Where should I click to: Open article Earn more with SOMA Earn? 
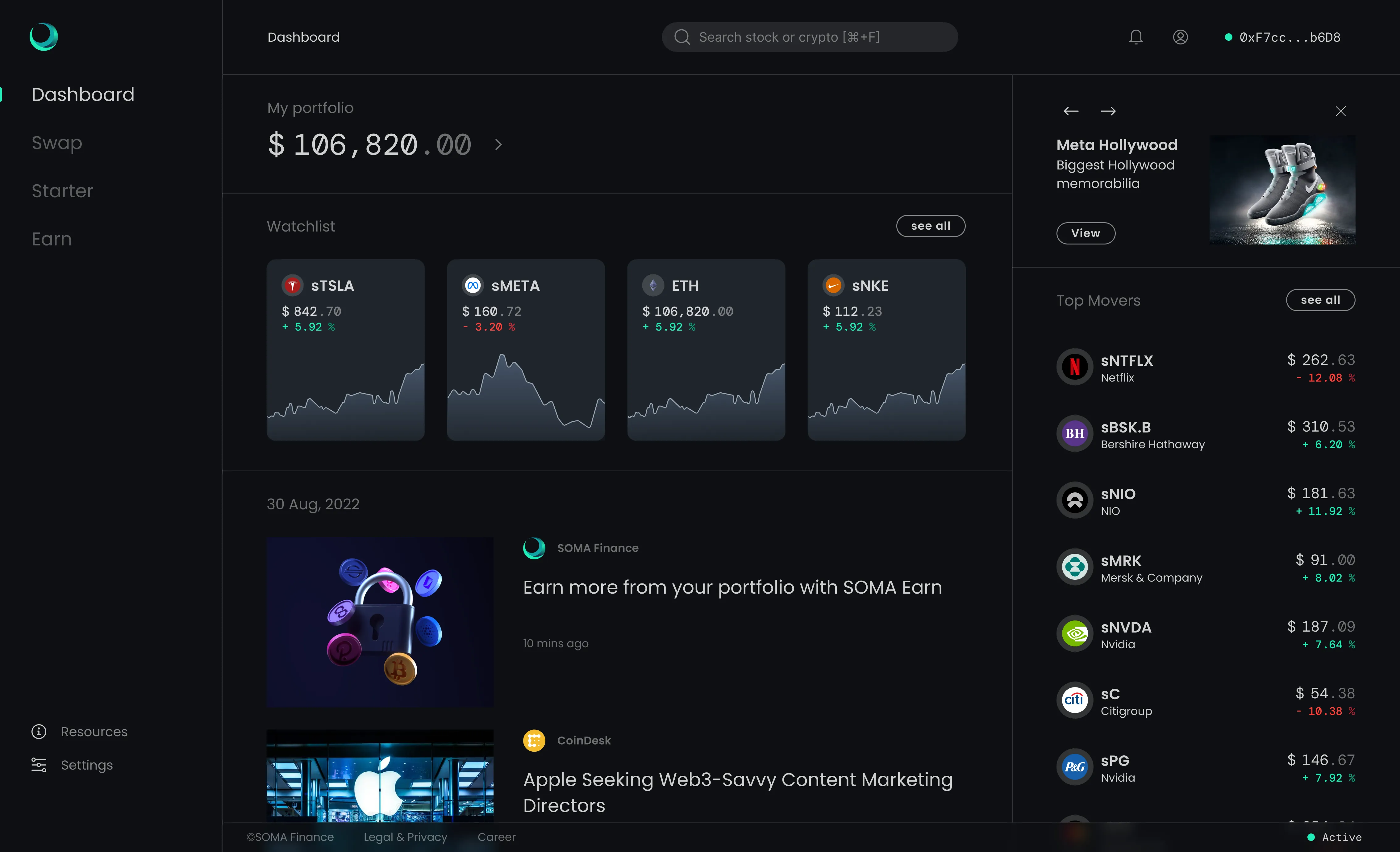tap(732, 587)
